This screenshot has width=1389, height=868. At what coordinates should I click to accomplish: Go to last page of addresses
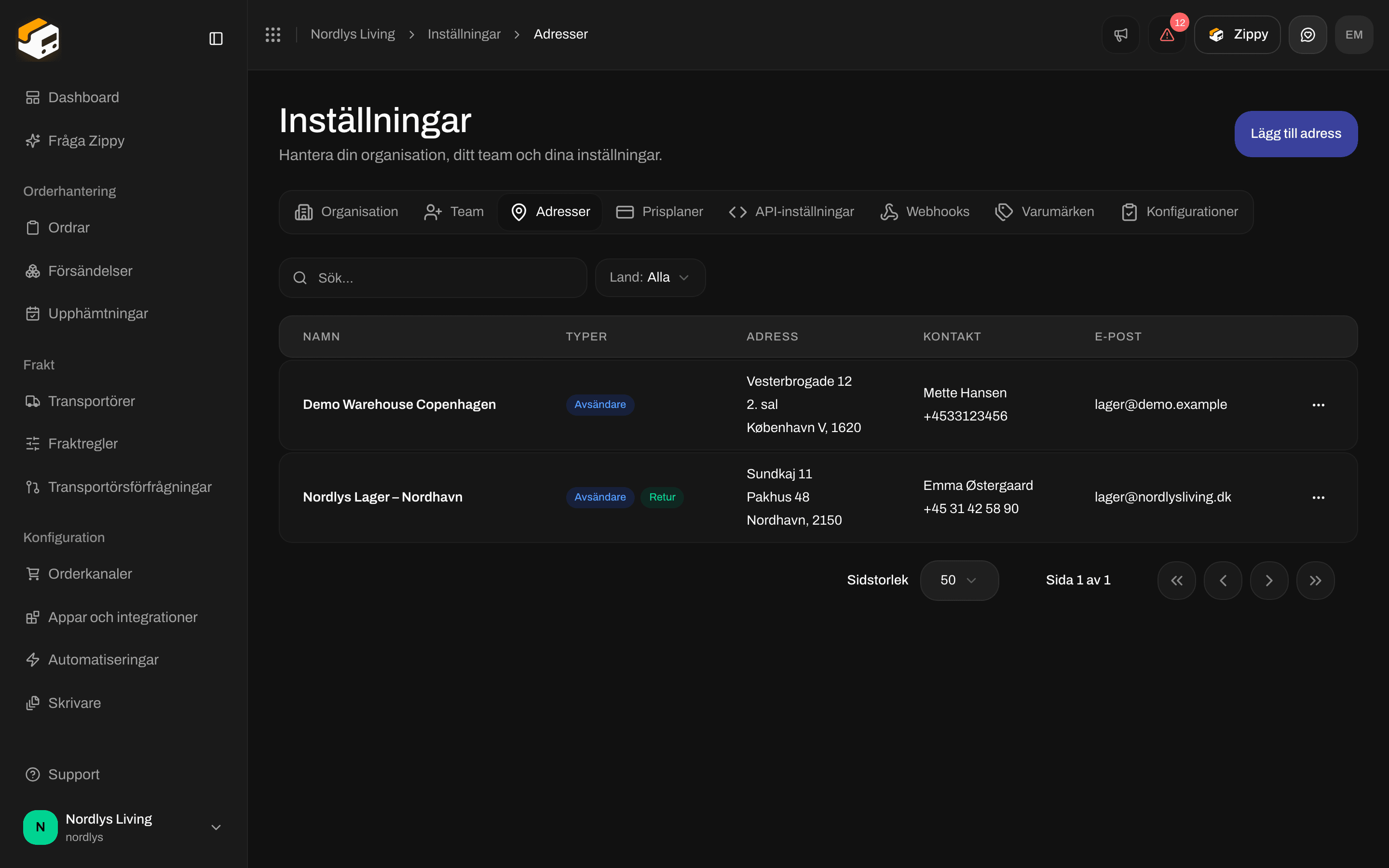click(x=1316, y=581)
